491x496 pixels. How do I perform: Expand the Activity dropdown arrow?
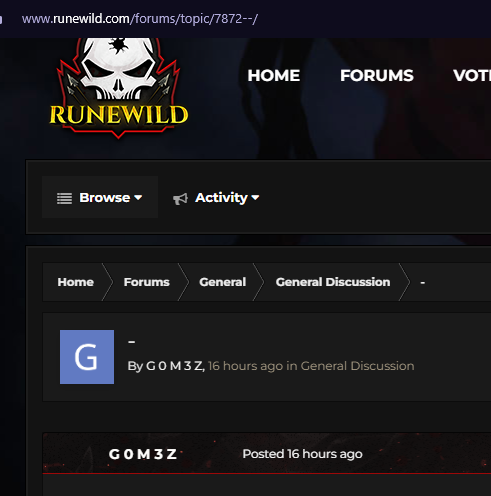(x=255, y=198)
